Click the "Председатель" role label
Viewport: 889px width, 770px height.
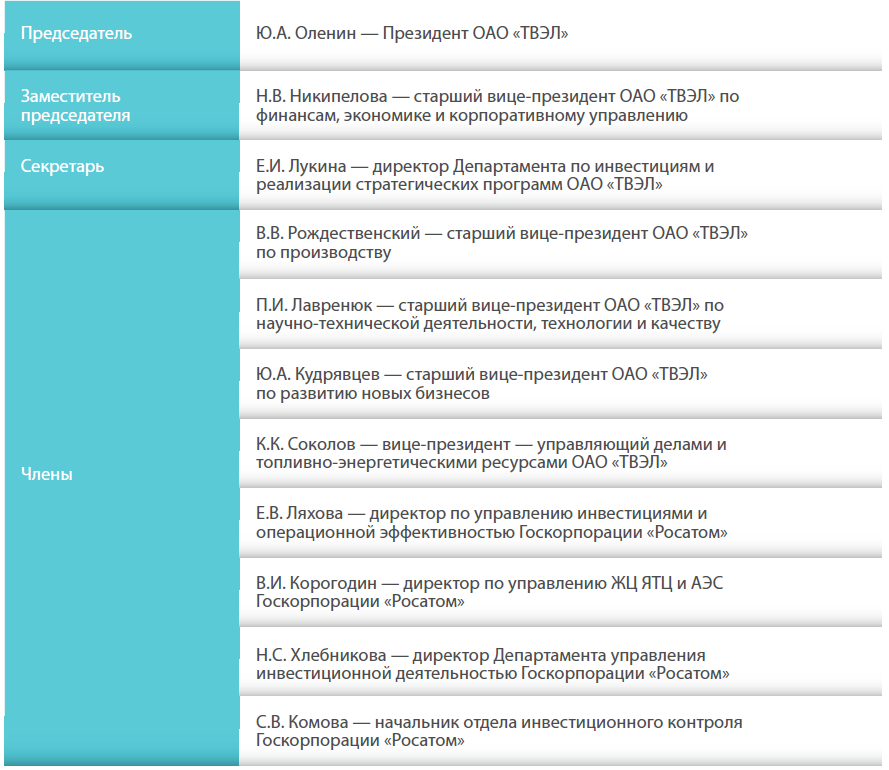tap(77, 33)
